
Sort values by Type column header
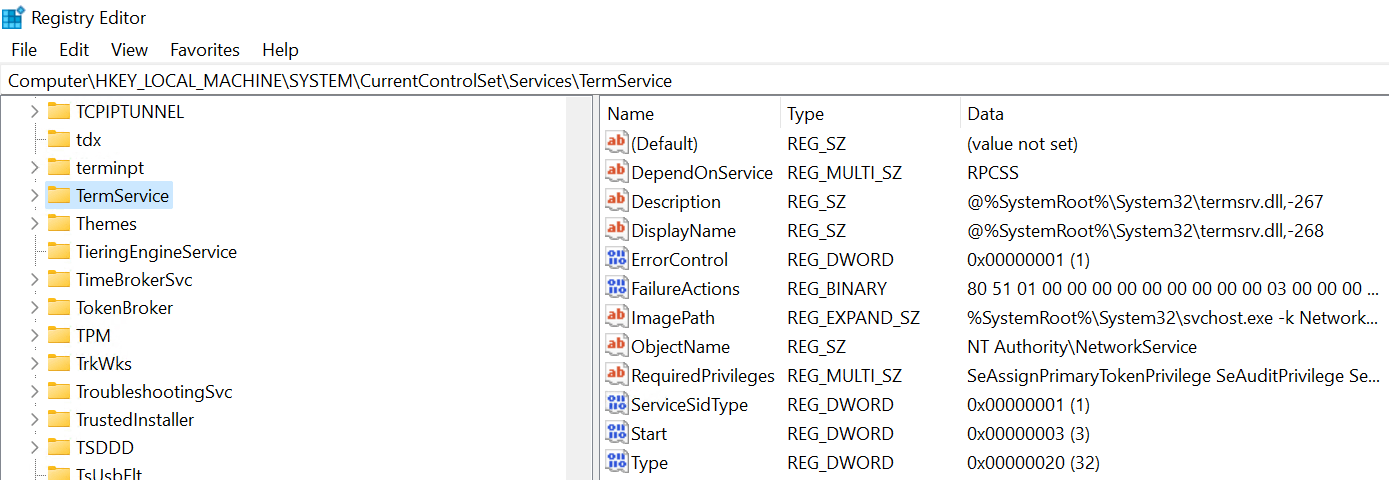tap(870, 114)
